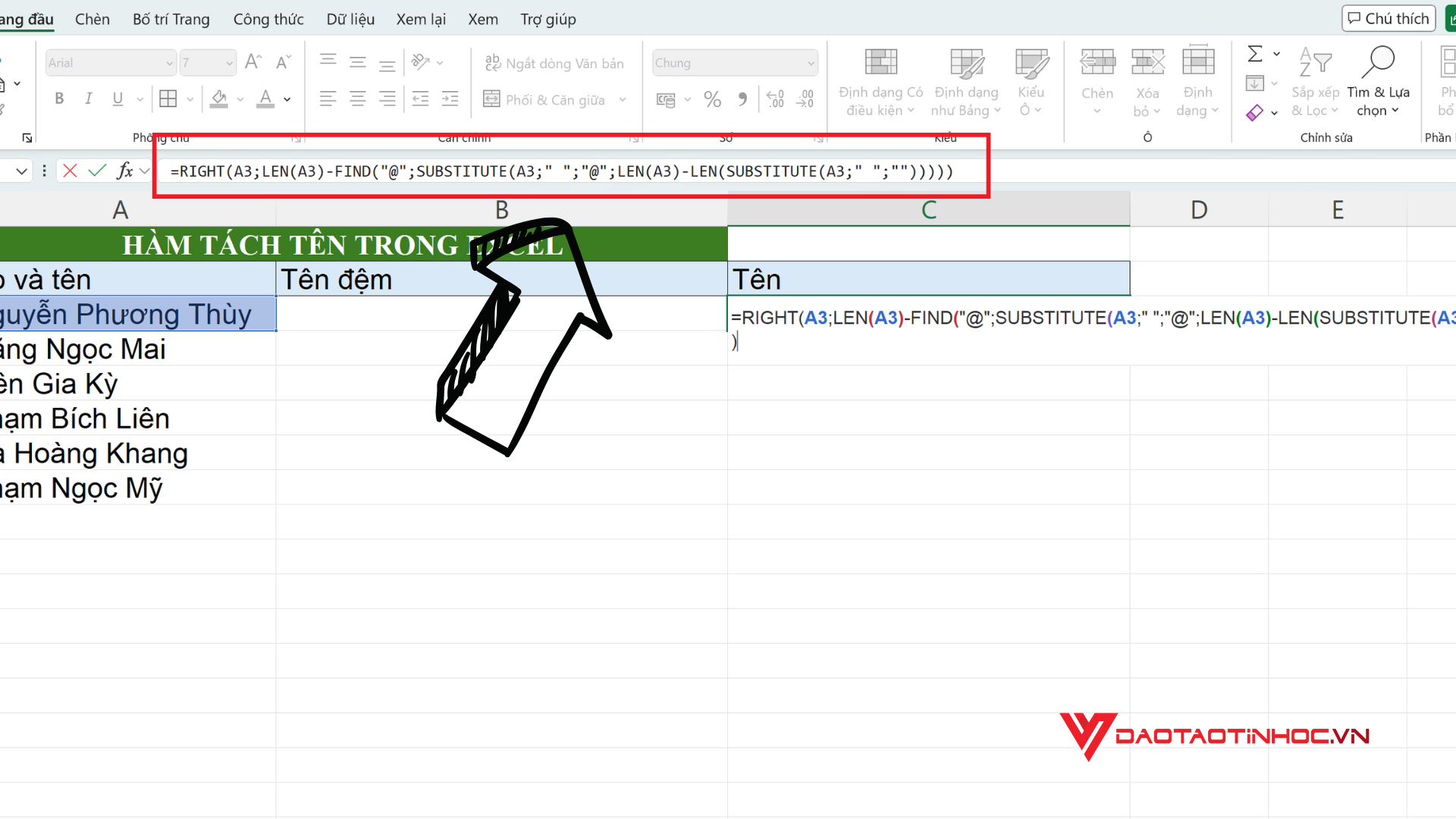Open the Chung number format dropdown
Viewport: 1456px width, 819px height.
811,63
